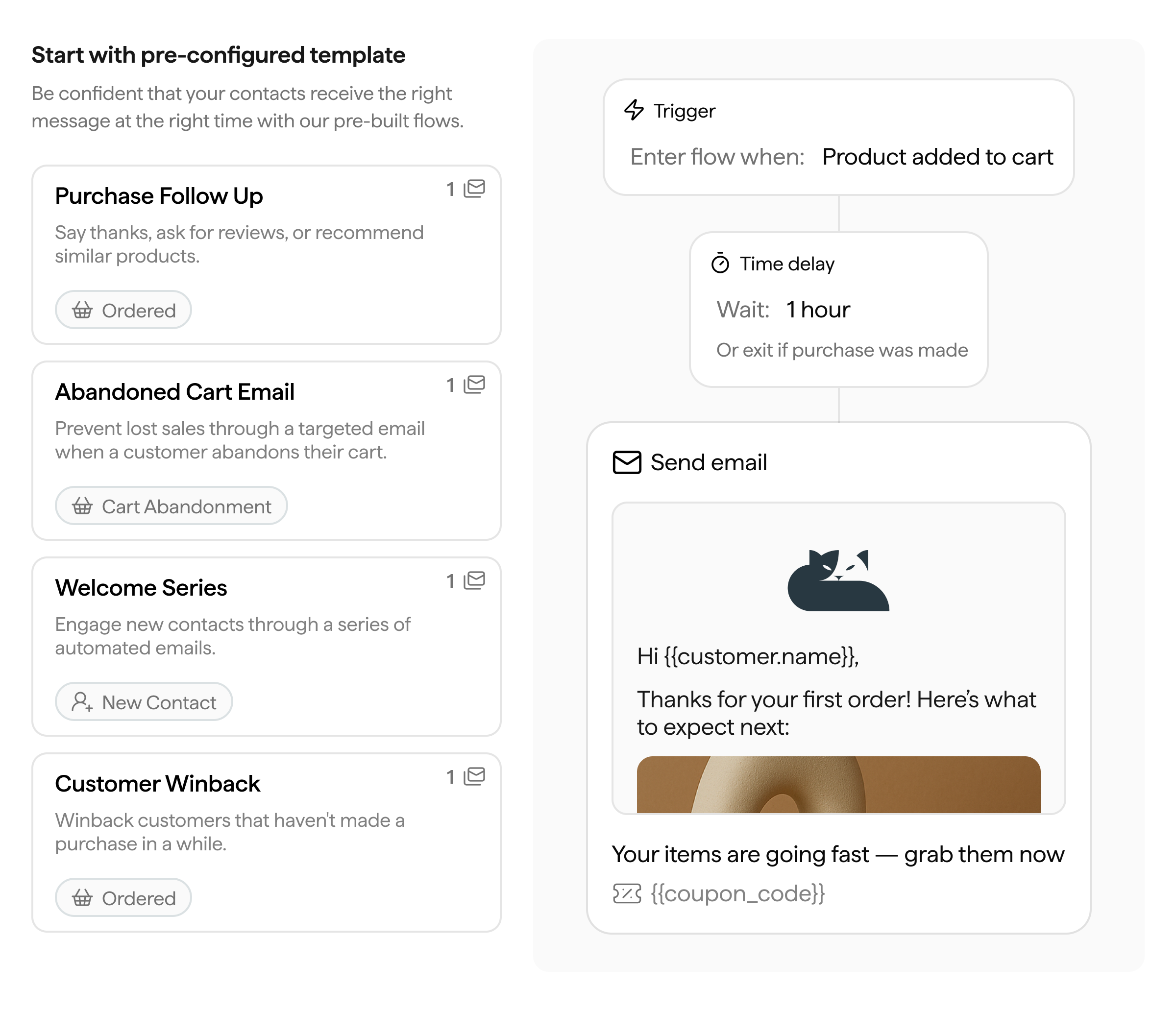The width and height of the screenshot is (1176, 1011).
Task: Click the envelope Send email icon
Action: [627, 462]
